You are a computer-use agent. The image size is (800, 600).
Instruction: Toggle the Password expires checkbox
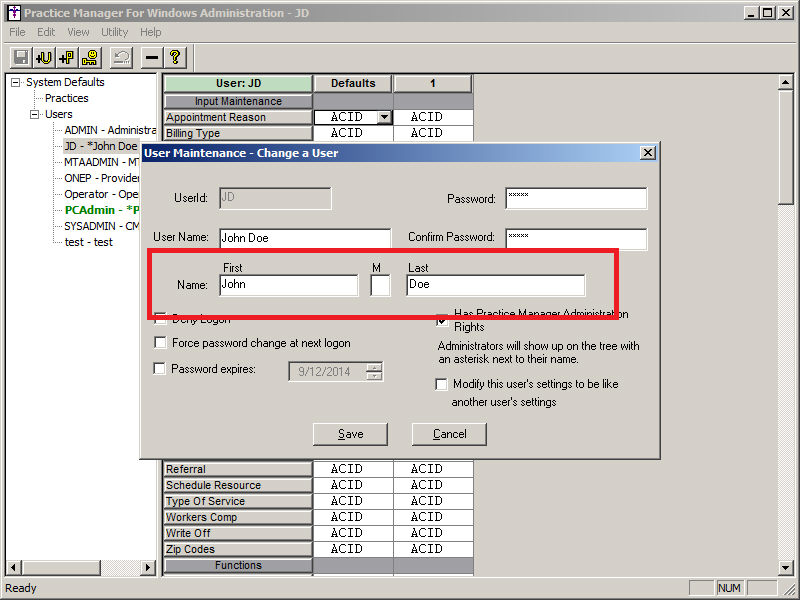[x=161, y=369]
